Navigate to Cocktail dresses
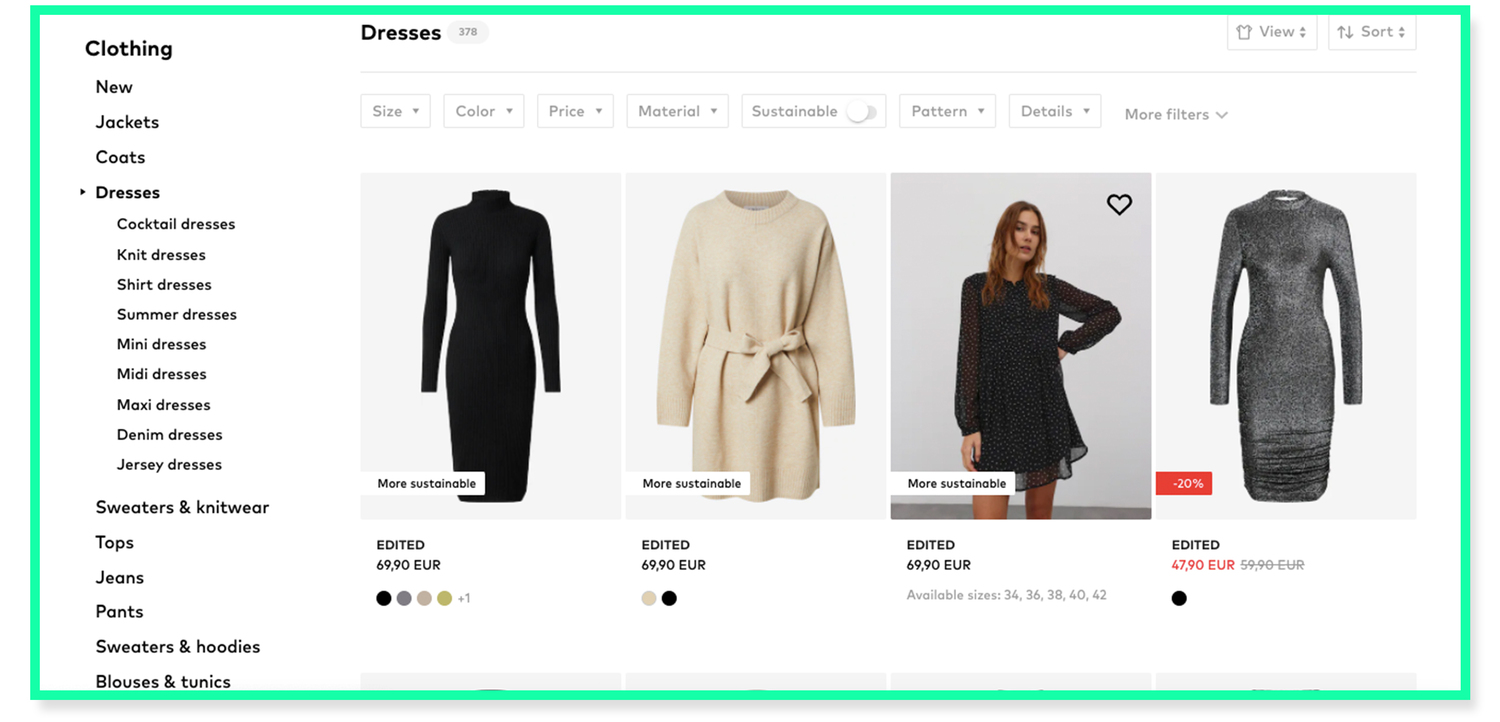This screenshot has height=722, width=1500. click(176, 224)
